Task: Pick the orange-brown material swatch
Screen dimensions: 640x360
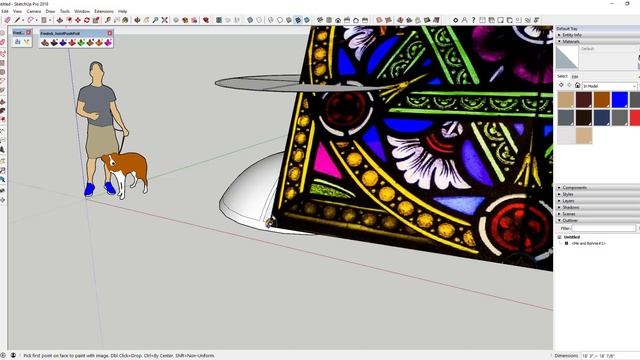Action: click(x=602, y=100)
